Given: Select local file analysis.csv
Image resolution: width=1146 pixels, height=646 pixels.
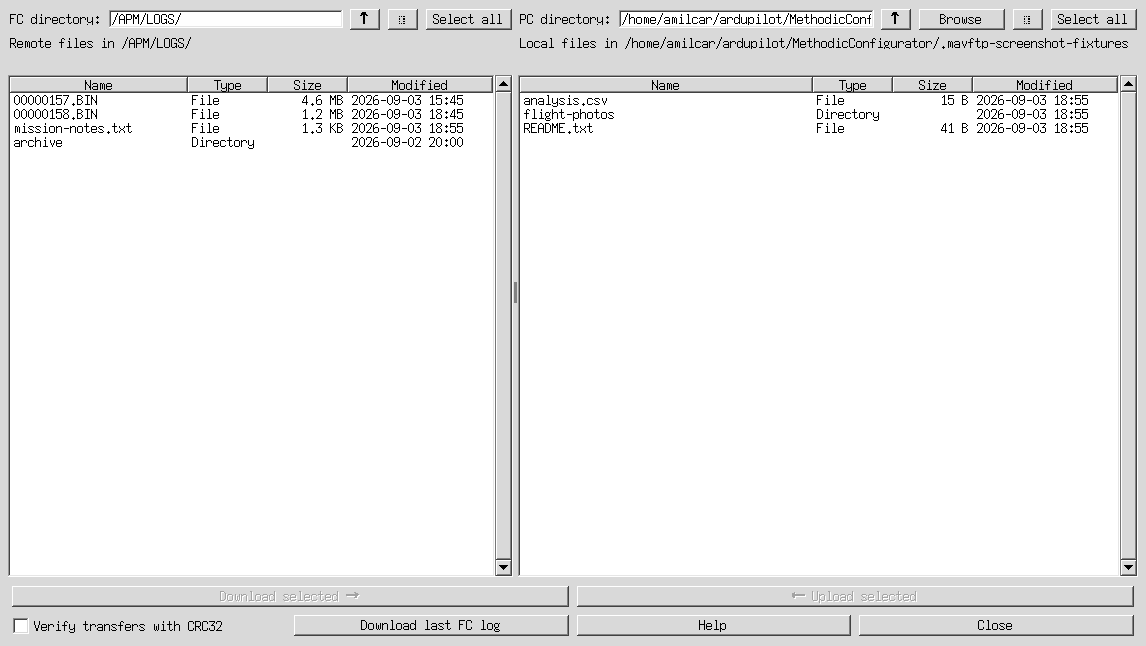Looking at the screenshot, I should [819, 100].
